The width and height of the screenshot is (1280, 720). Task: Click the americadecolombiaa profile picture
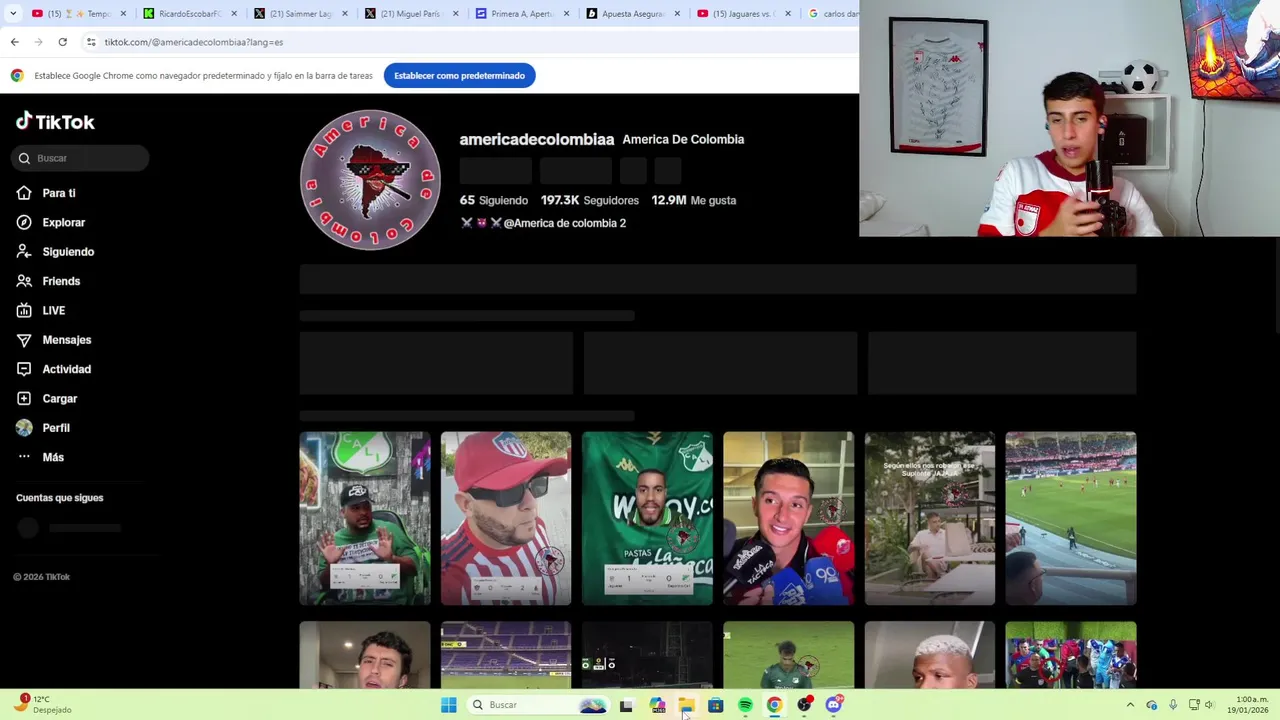pos(370,180)
